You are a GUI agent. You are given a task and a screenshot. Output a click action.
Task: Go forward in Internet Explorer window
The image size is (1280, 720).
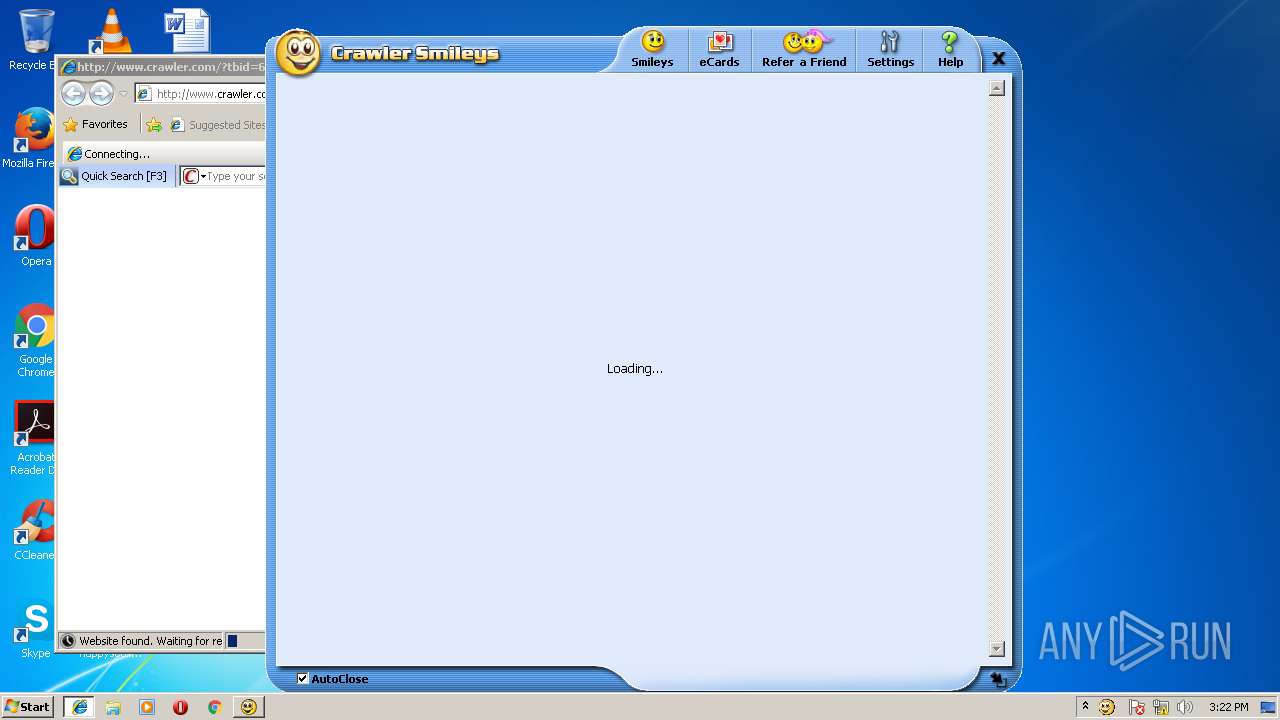[101, 94]
